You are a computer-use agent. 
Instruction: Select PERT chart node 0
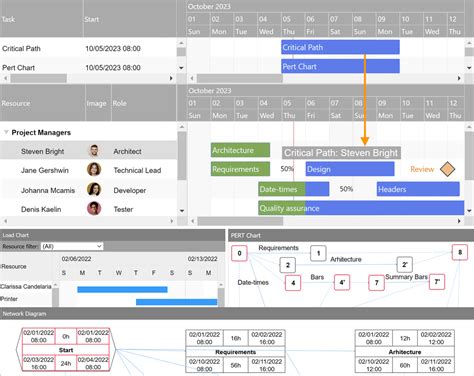(x=239, y=253)
